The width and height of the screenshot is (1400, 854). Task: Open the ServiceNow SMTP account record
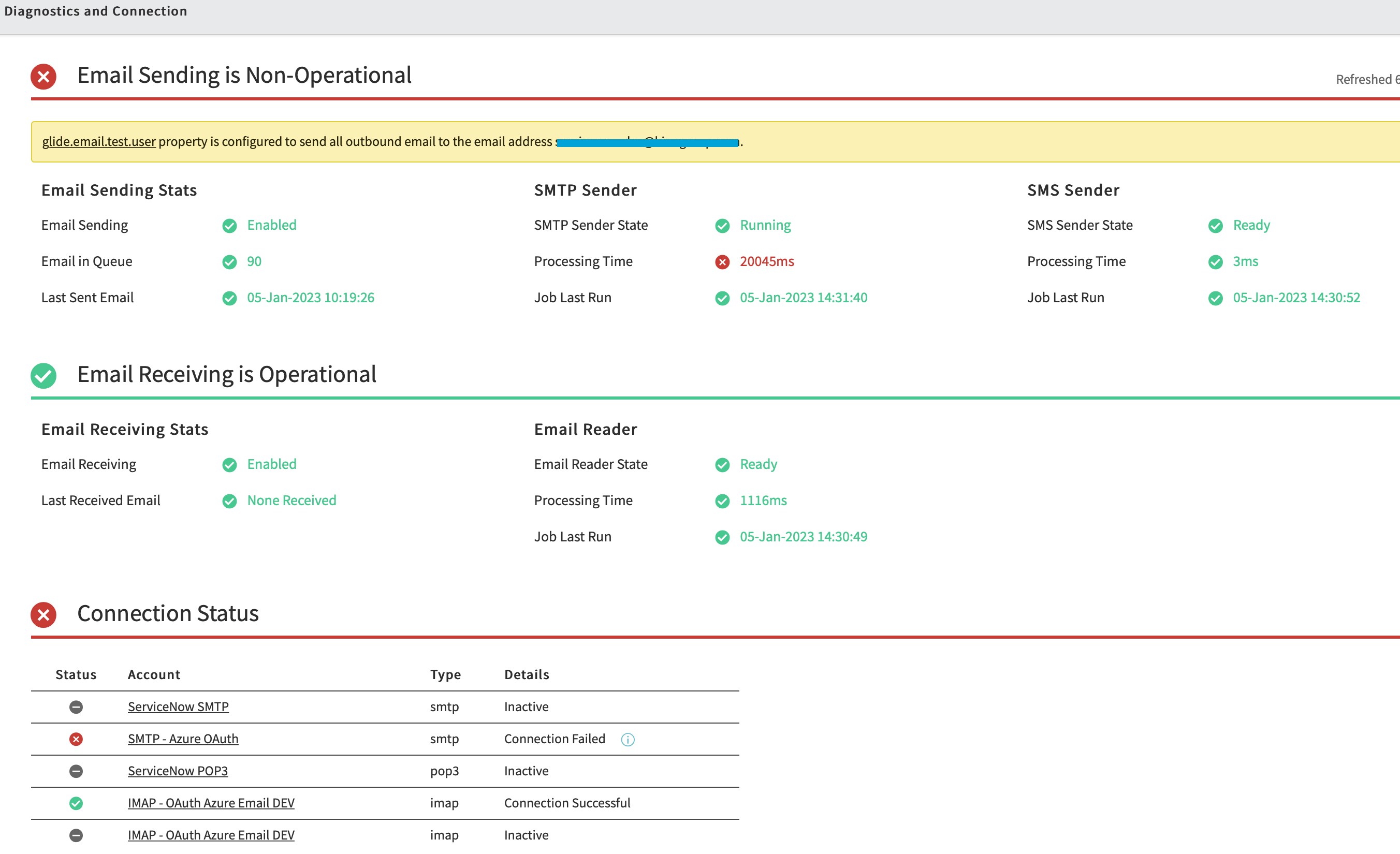pos(178,706)
